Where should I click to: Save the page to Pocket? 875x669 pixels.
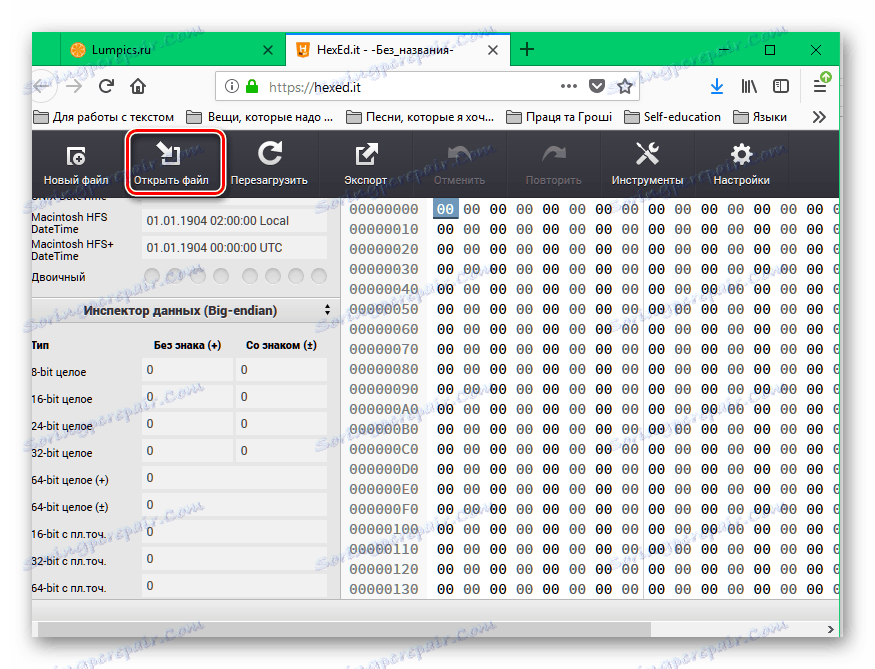(597, 86)
